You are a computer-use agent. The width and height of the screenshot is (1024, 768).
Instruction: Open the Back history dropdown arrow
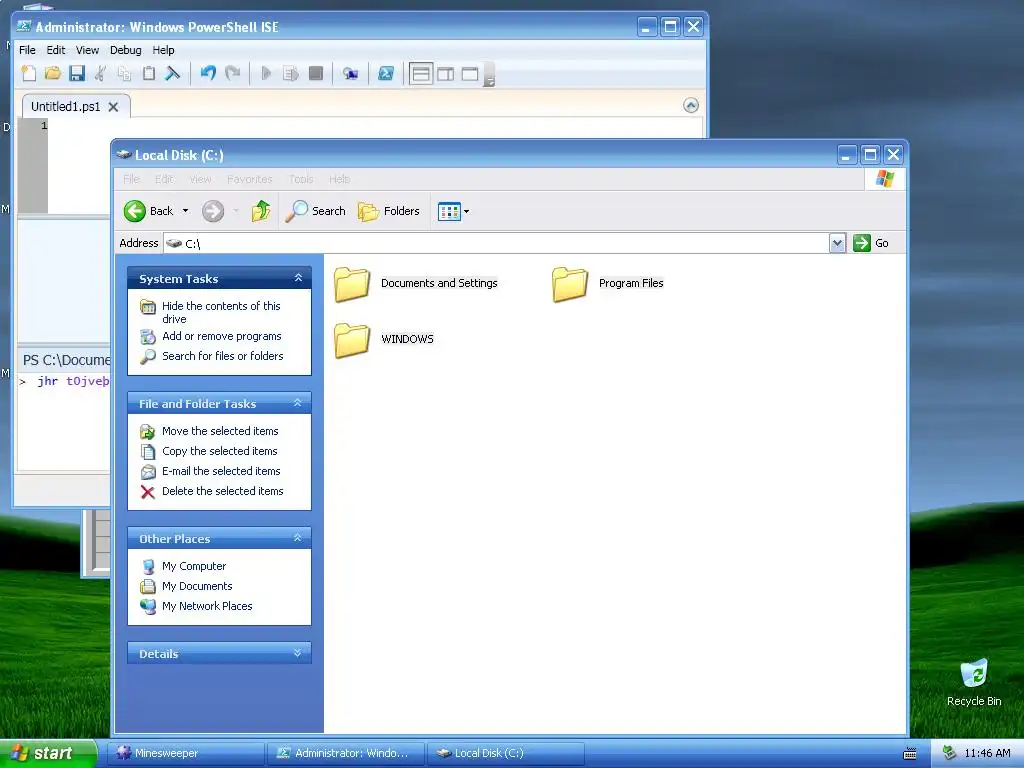[x=185, y=211]
